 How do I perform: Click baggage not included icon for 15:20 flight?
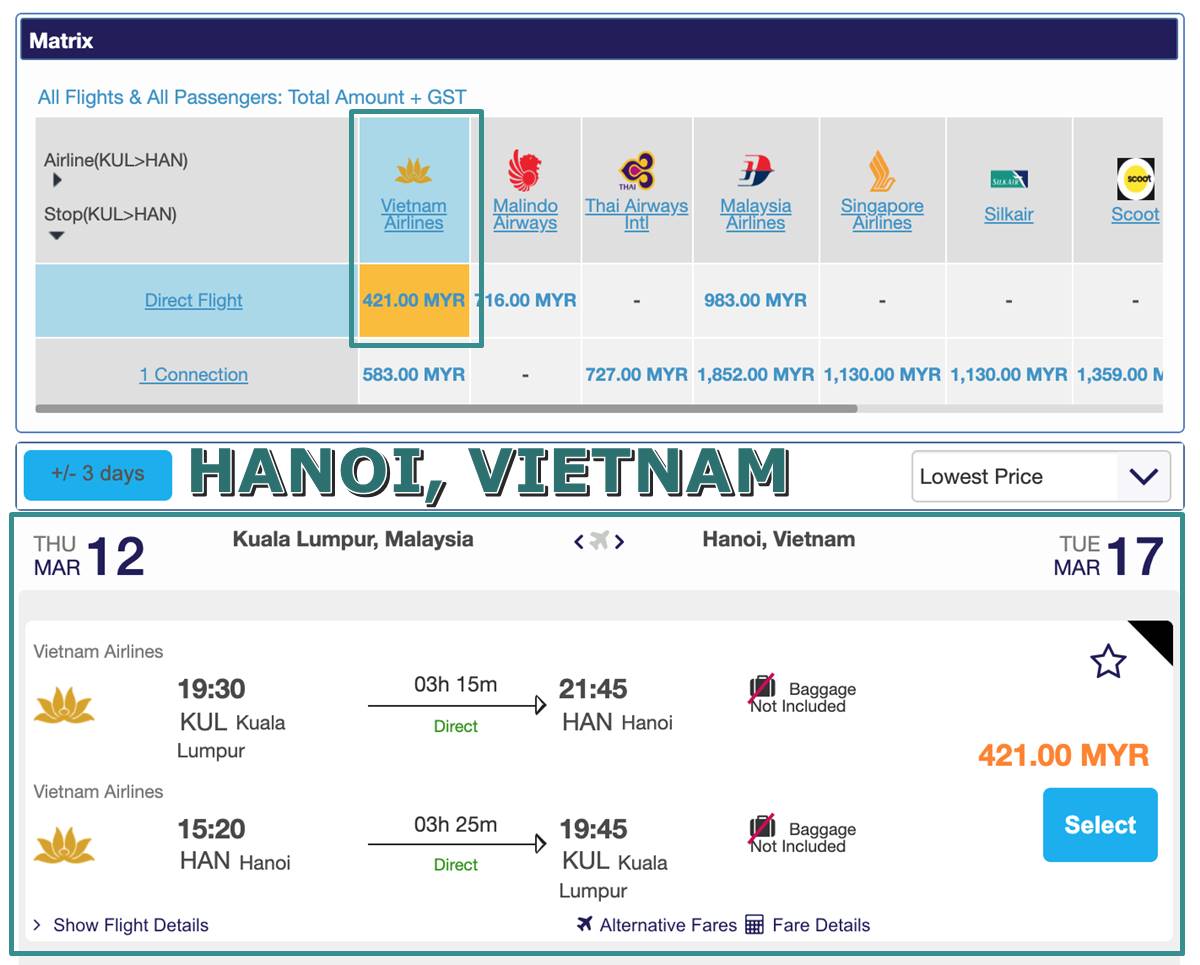tap(763, 830)
